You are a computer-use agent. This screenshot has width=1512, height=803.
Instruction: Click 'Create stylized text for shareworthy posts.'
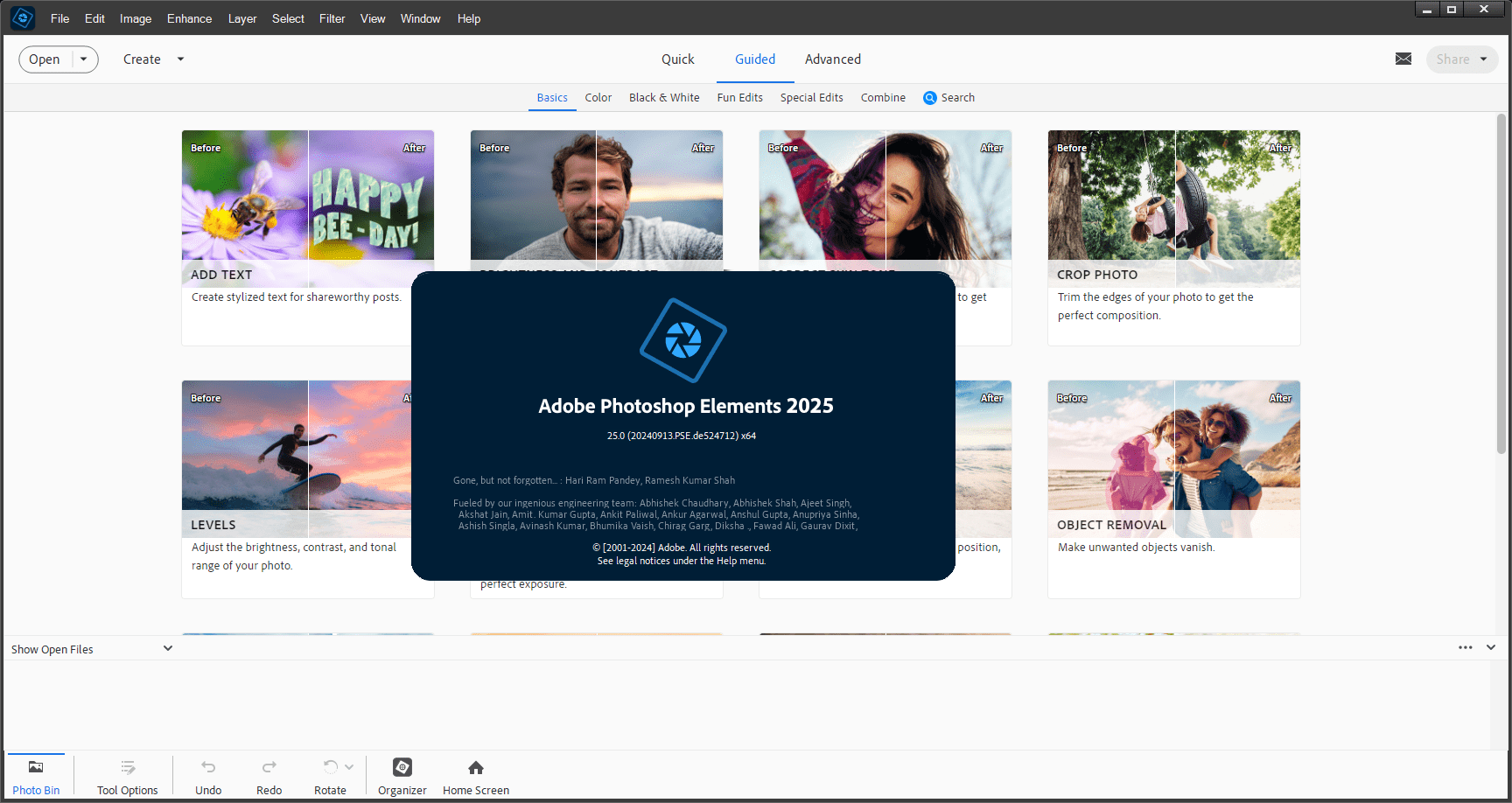[x=297, y=297]
